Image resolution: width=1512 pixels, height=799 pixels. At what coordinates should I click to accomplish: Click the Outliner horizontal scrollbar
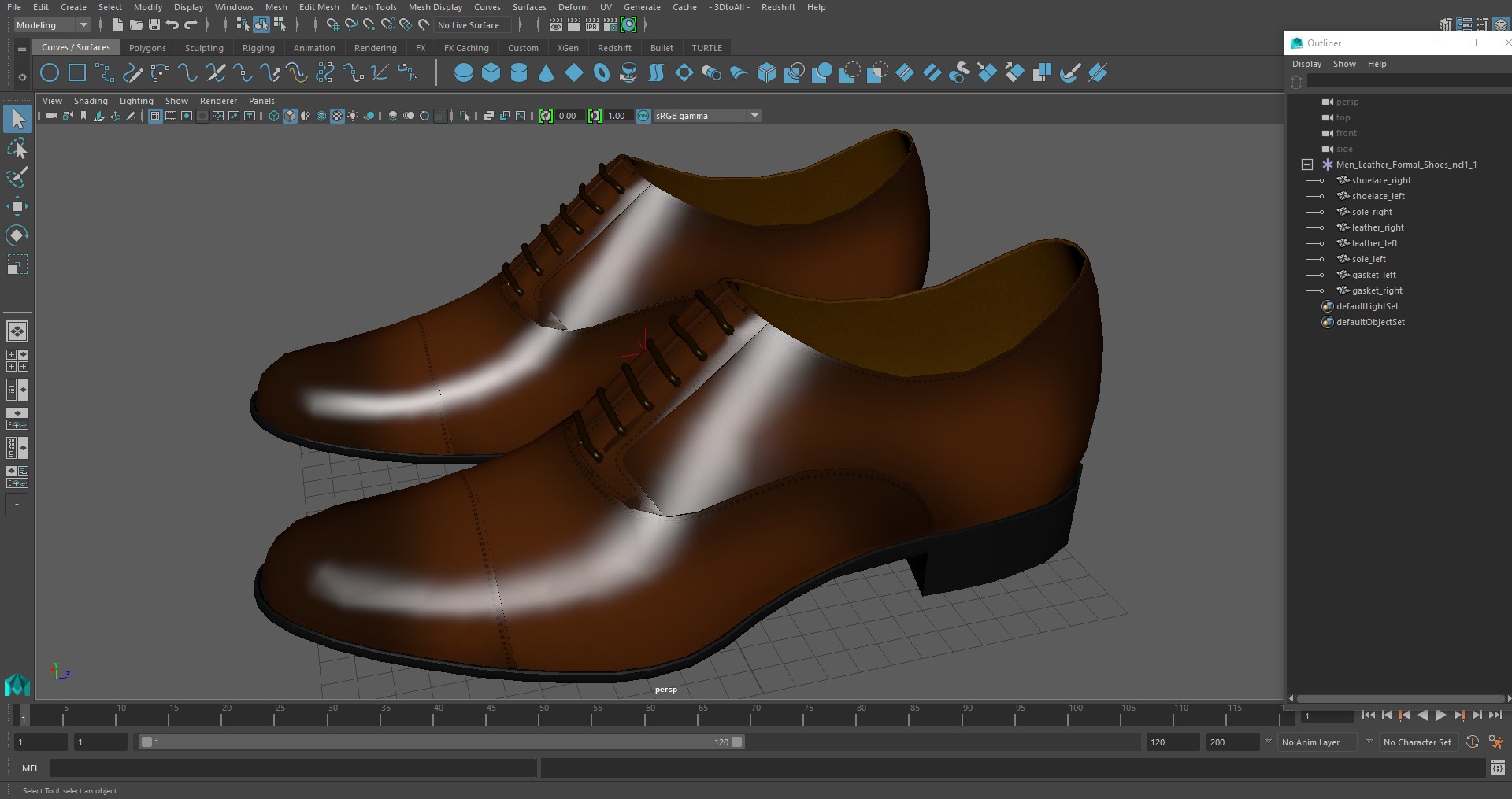pos(1400,699)
